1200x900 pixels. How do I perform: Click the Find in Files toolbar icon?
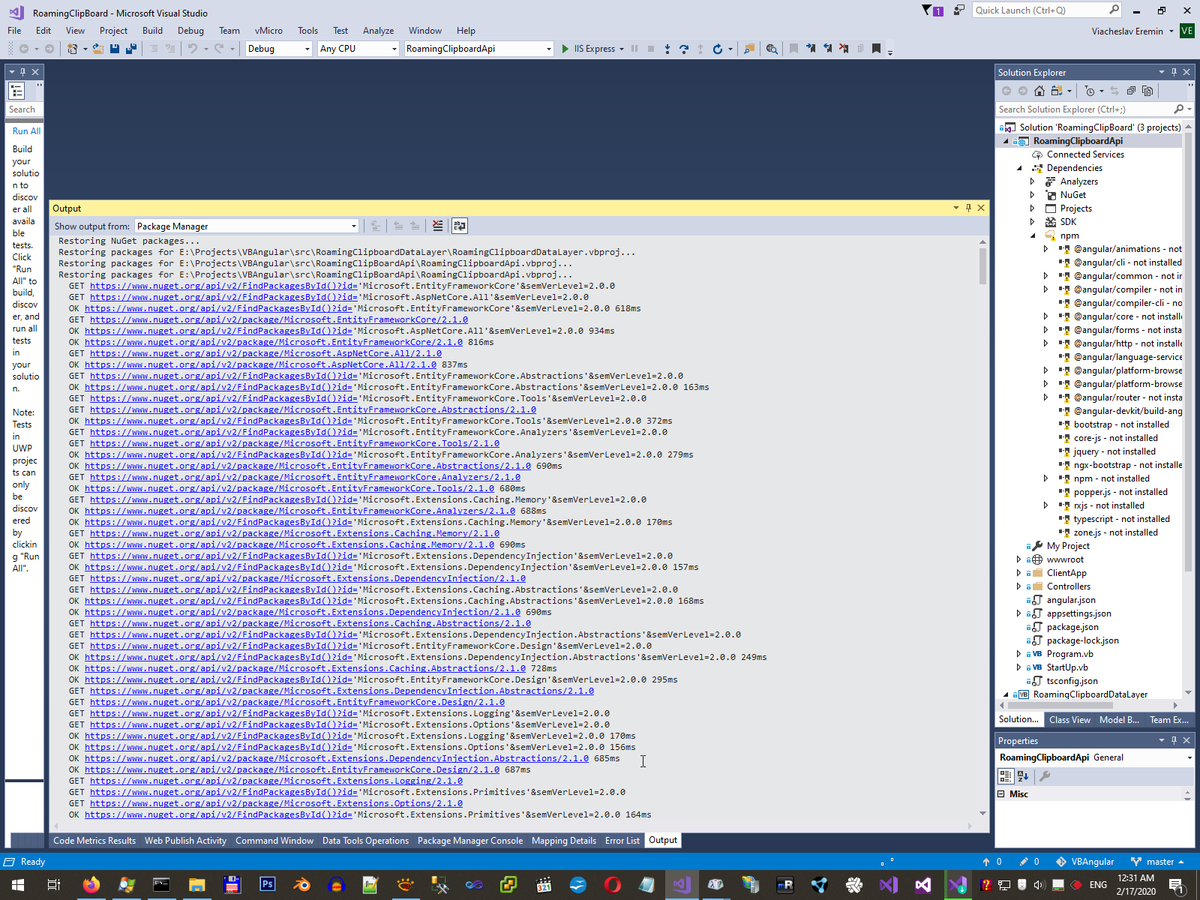pyautogui.click(x=749, y=49)
